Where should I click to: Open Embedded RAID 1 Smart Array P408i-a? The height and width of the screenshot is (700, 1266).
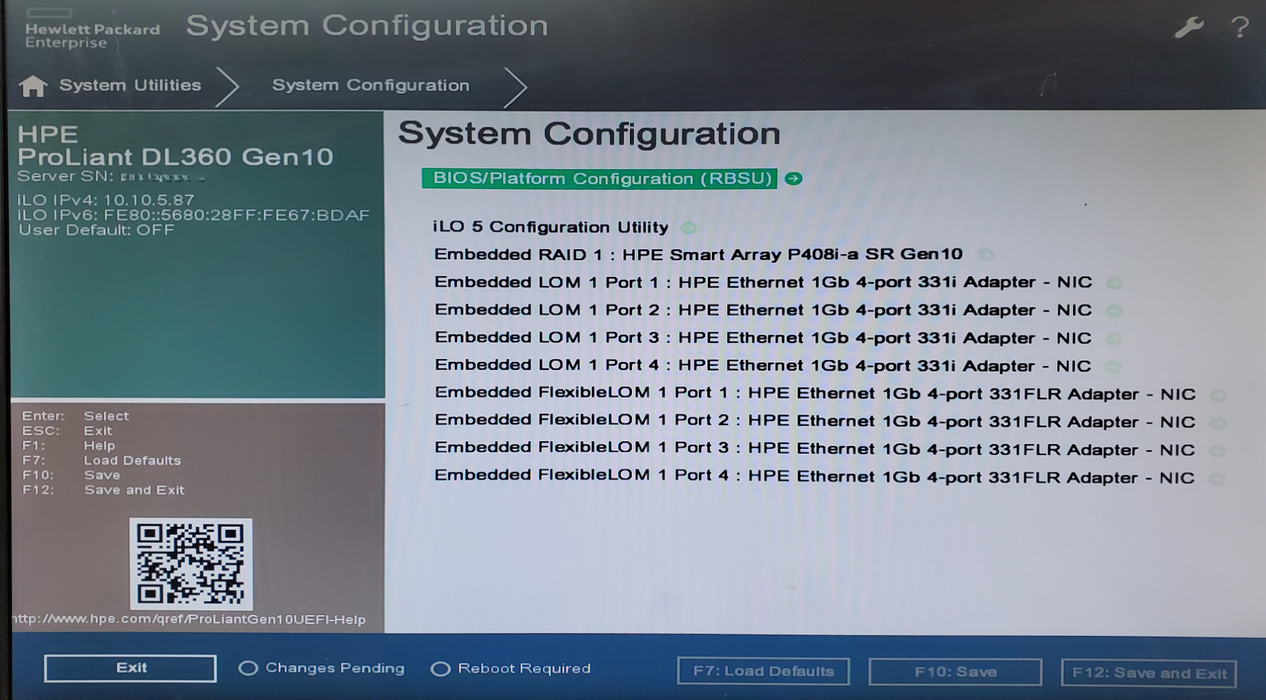pyautogui.click(x=698, y=254)
